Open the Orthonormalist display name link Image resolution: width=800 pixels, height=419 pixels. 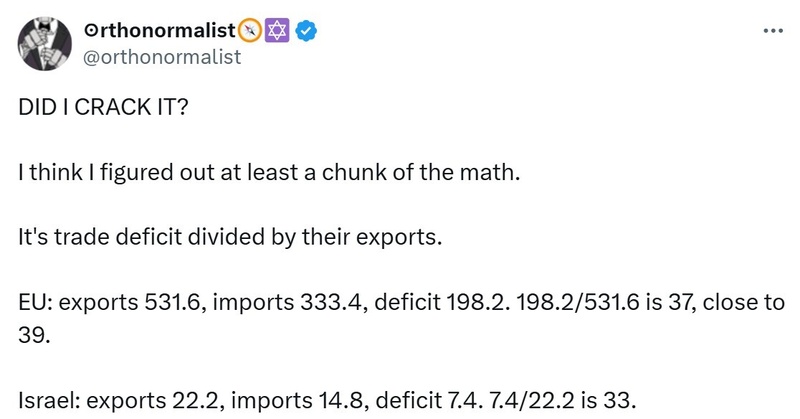[x=159, y=31]
